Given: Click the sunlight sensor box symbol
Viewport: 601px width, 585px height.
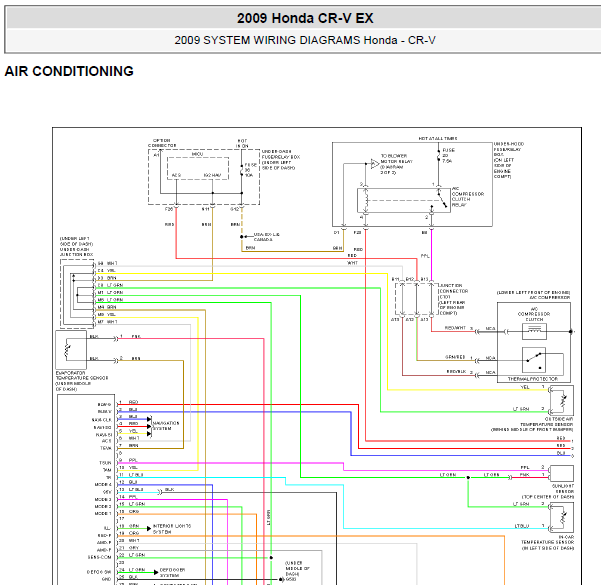Looking at the screenshot, I should click(x=562, y=473).
